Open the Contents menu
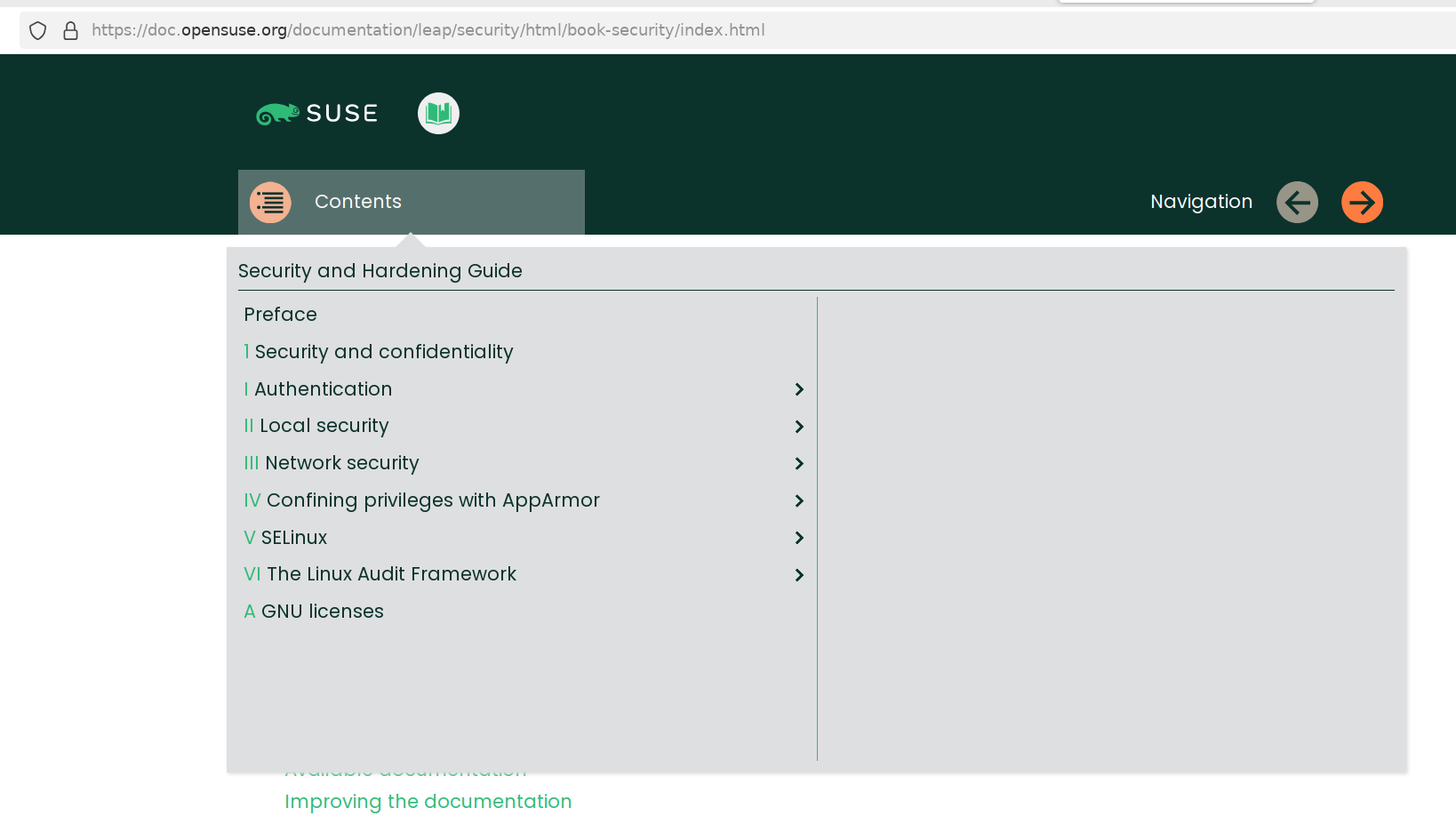Image resolution: width=1456 pixels, height=816 pixels. point(357,202)
